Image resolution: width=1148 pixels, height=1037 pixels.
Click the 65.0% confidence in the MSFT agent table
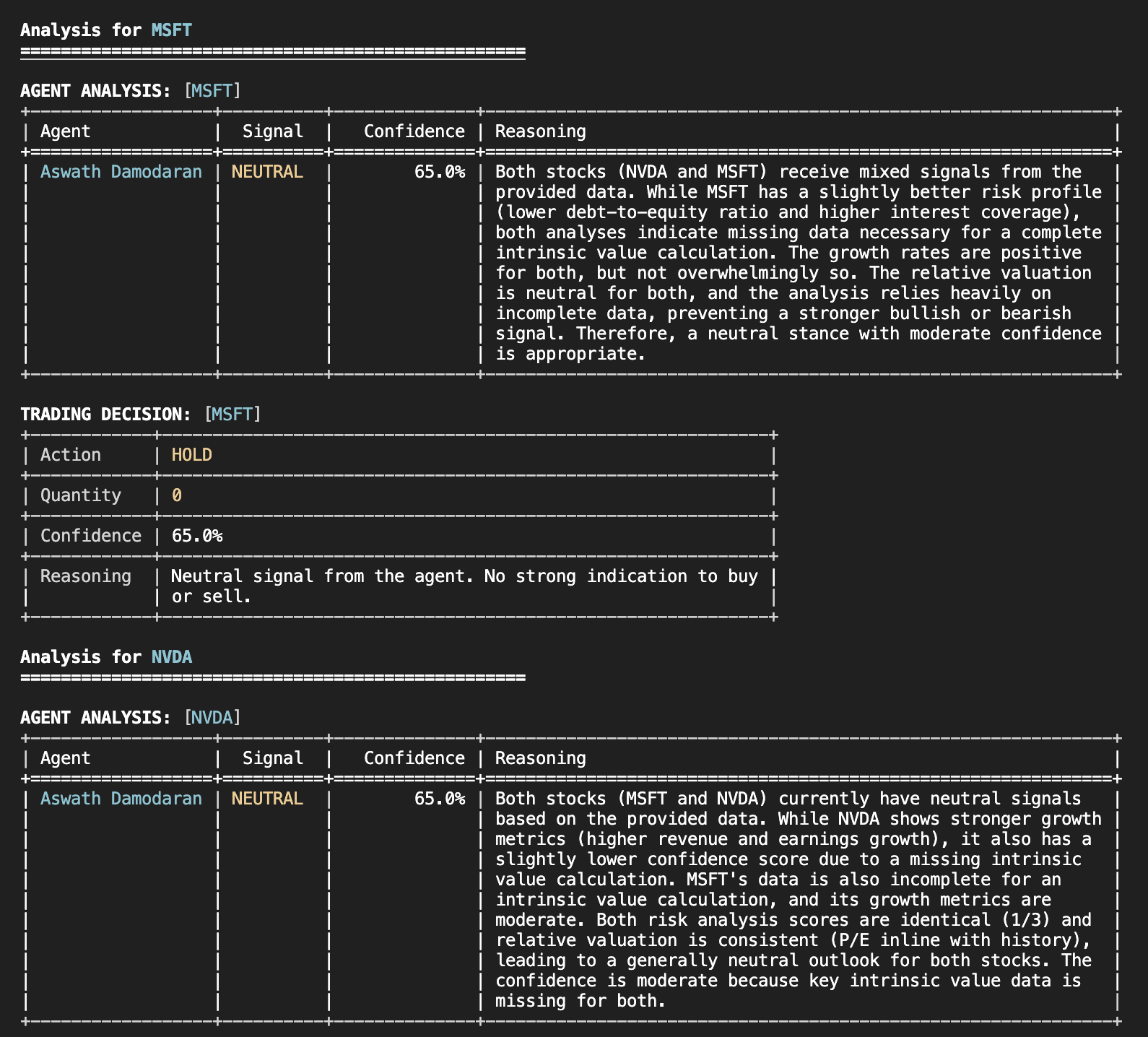440,172
